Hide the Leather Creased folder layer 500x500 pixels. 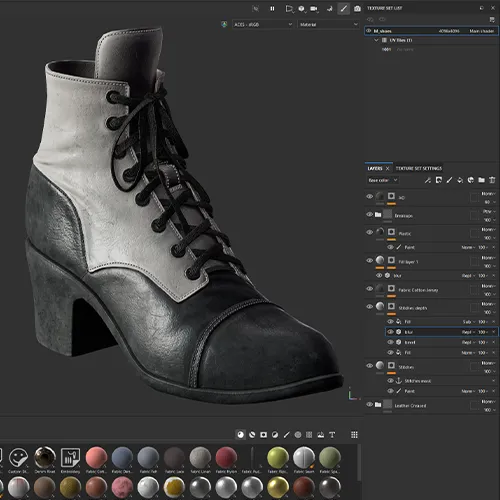click(x=369, y=404)
